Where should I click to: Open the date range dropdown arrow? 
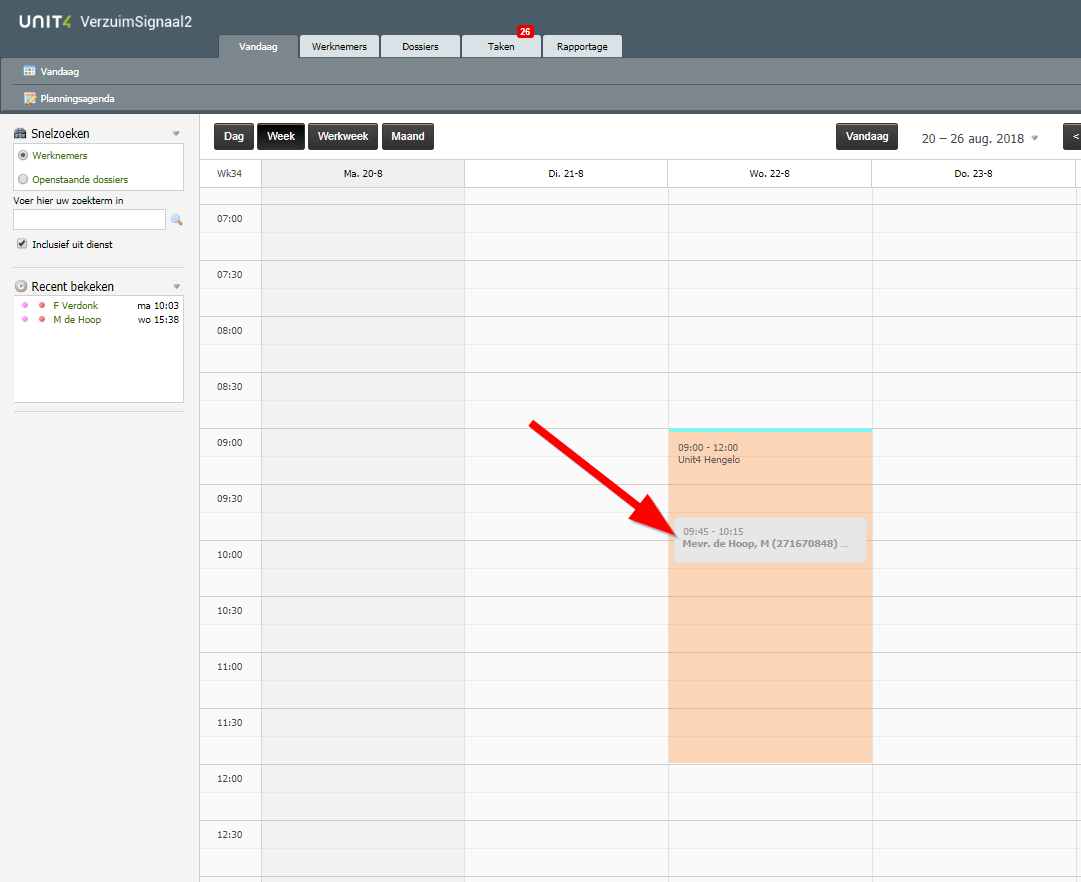click(x=1034, y=138)
